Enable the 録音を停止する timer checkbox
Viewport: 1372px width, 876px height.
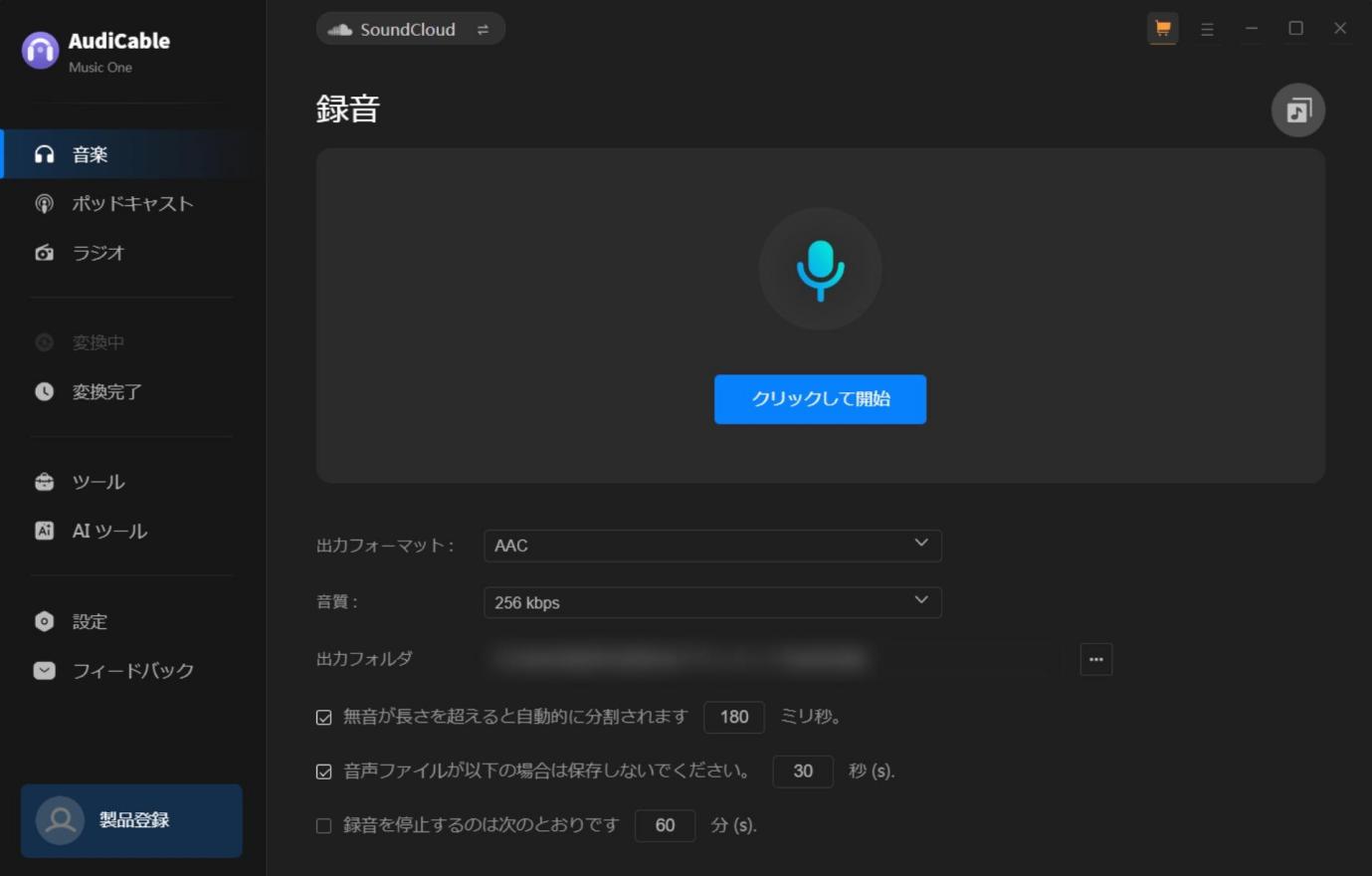coord(323,825)
